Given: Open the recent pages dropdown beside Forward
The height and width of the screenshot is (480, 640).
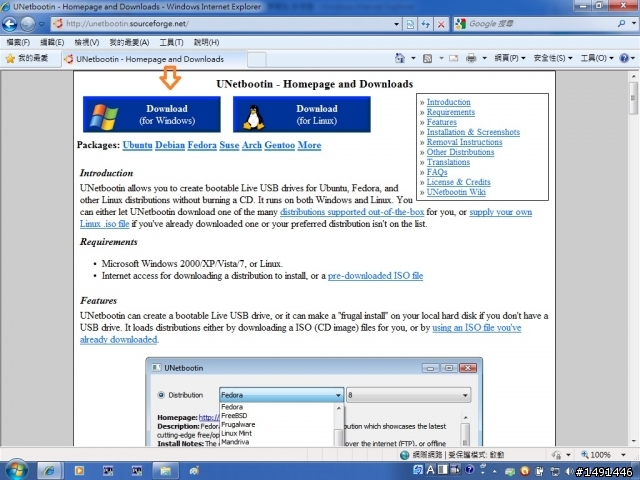Looking at the screenshot, I should (41, 24).
